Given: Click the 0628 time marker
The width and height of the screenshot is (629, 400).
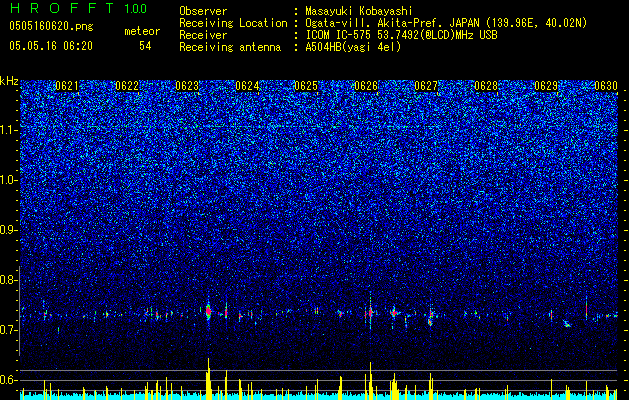Looking at the screenshot, I should point(486,86).
